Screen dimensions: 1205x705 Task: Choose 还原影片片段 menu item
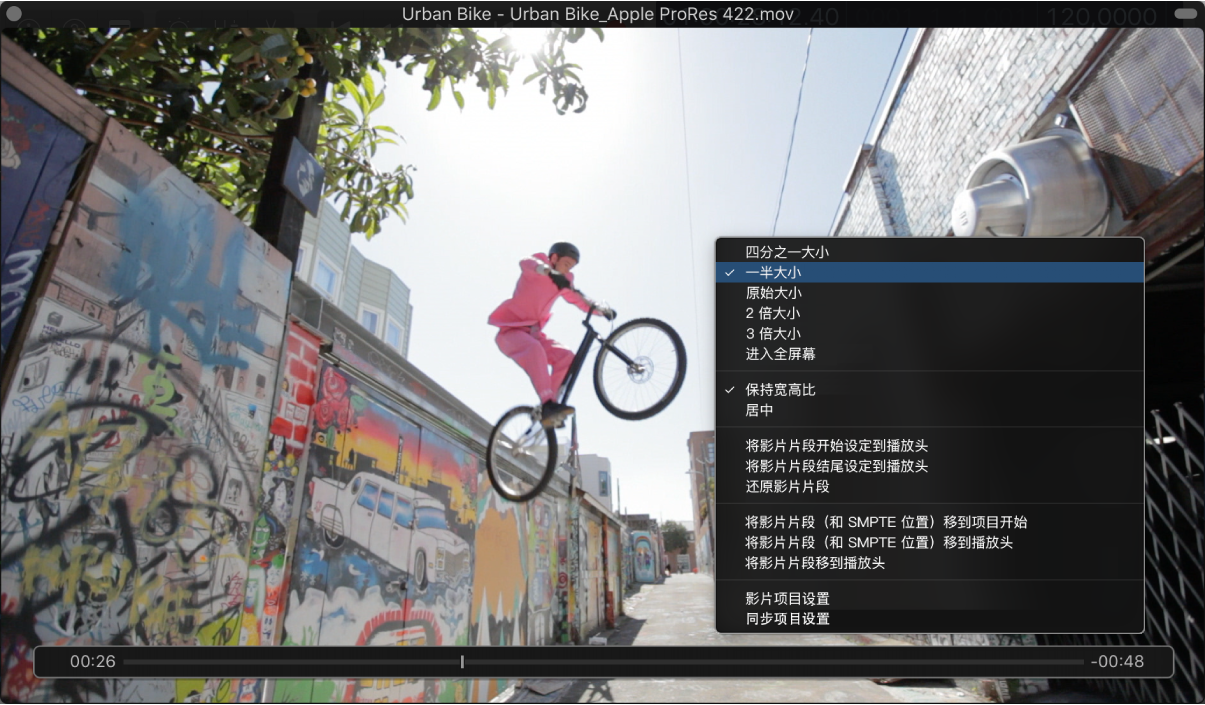(930, 486)
